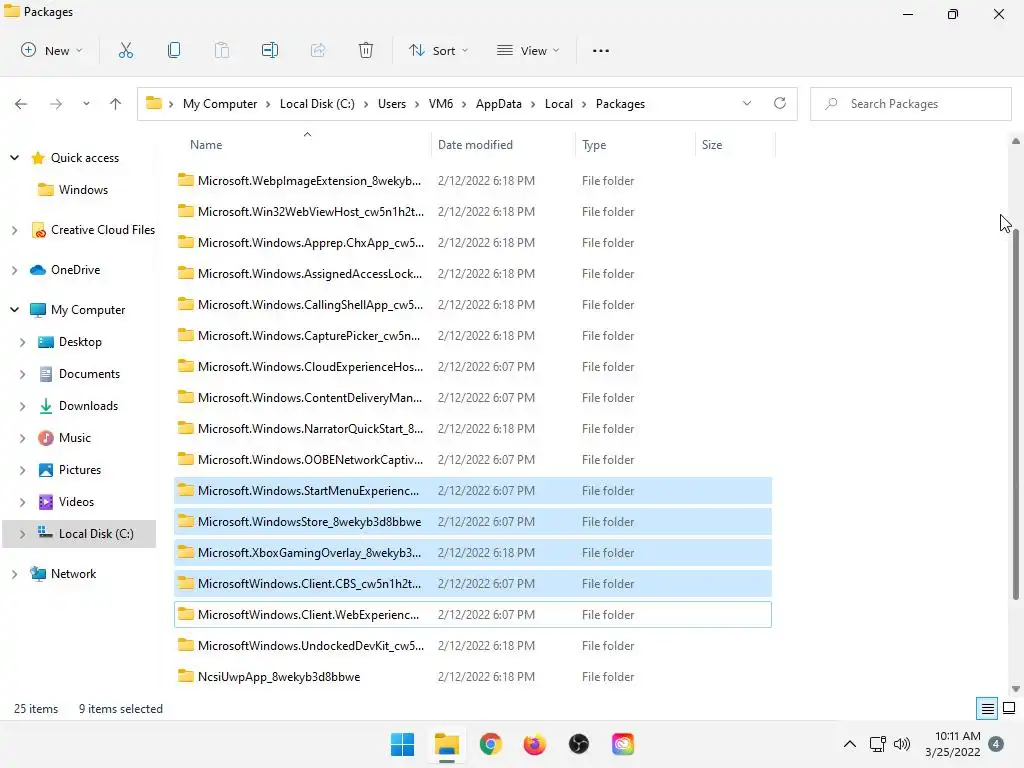Go up one folder level arrow
Image resolution: width=1024 pixels, height=768 pixels.
116,104
